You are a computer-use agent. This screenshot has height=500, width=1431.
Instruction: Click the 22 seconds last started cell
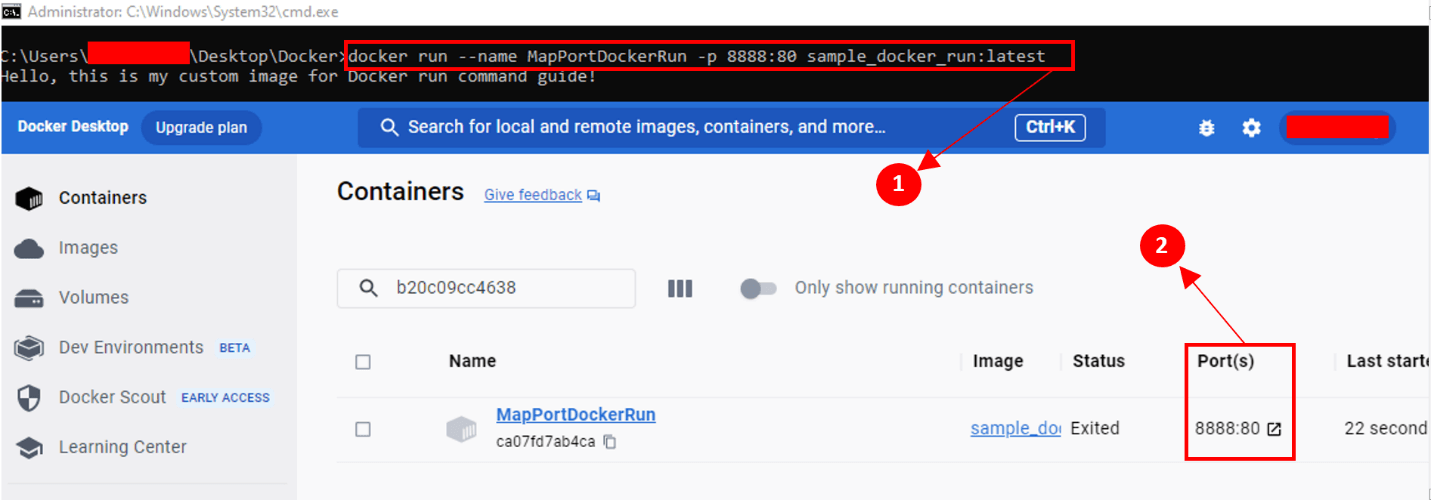pos(1386,428)
